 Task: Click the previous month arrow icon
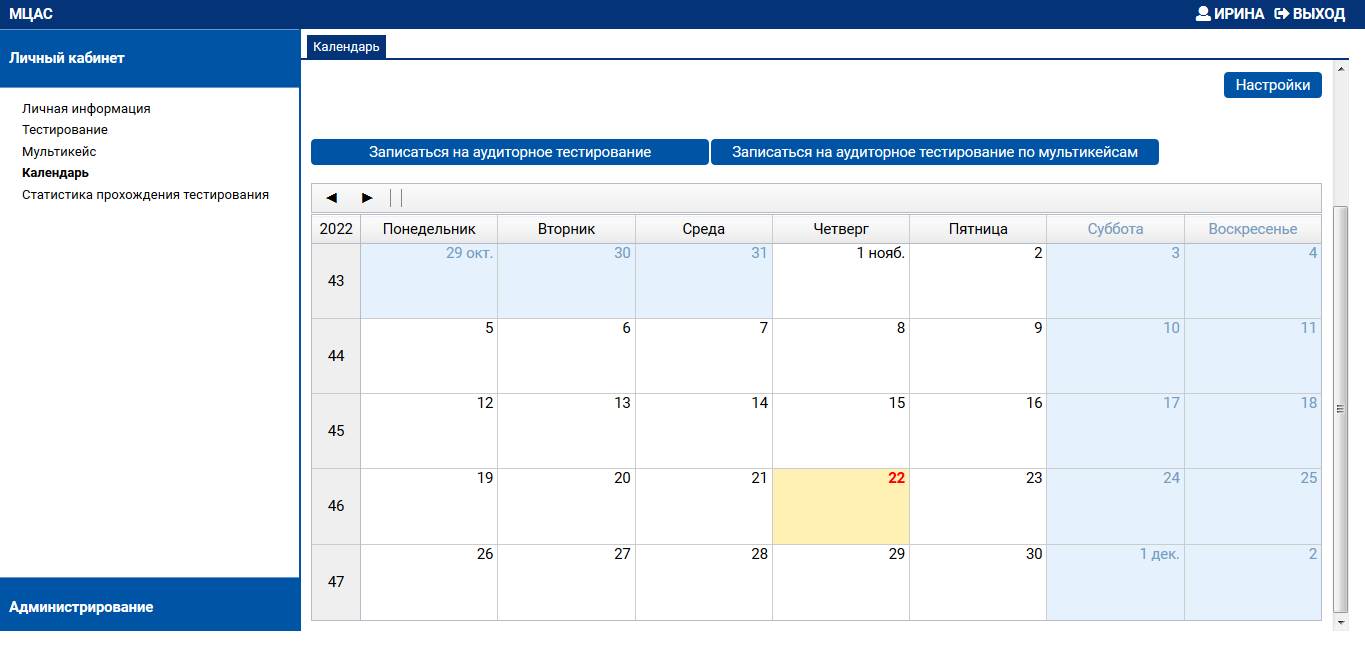pos(332,198)
